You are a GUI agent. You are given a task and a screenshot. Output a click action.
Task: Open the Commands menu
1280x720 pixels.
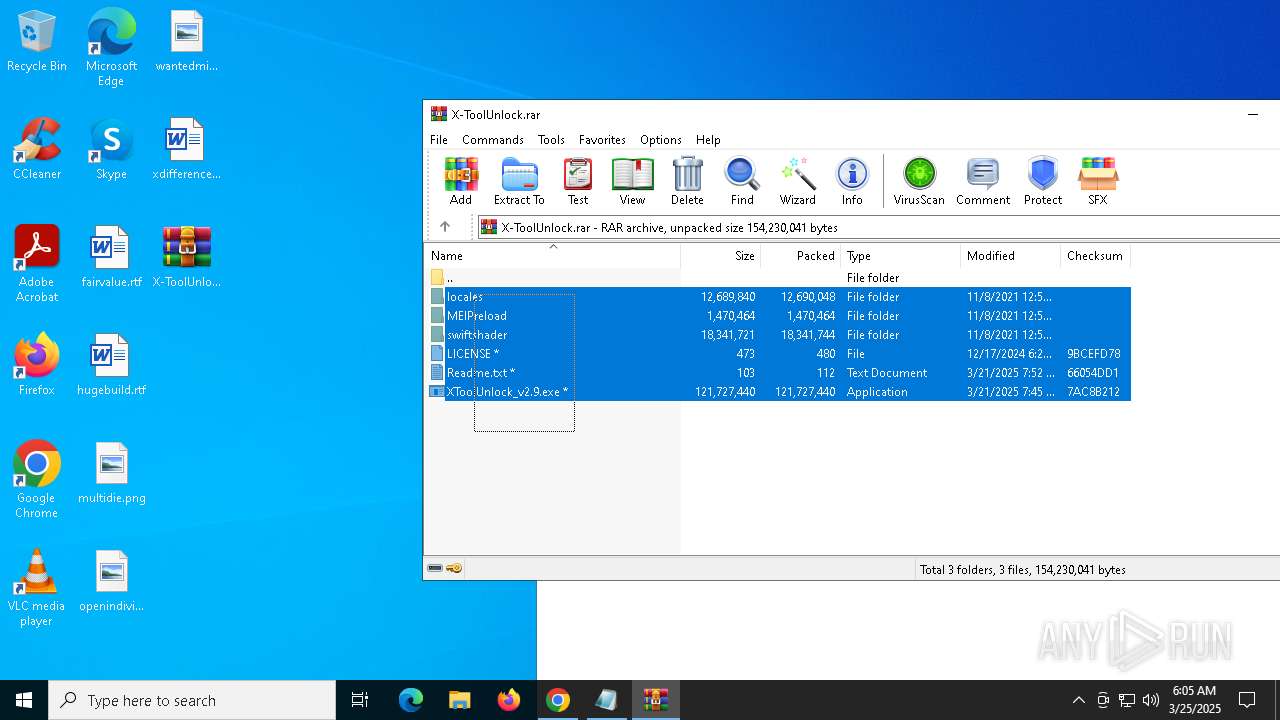tap(493, 140)
